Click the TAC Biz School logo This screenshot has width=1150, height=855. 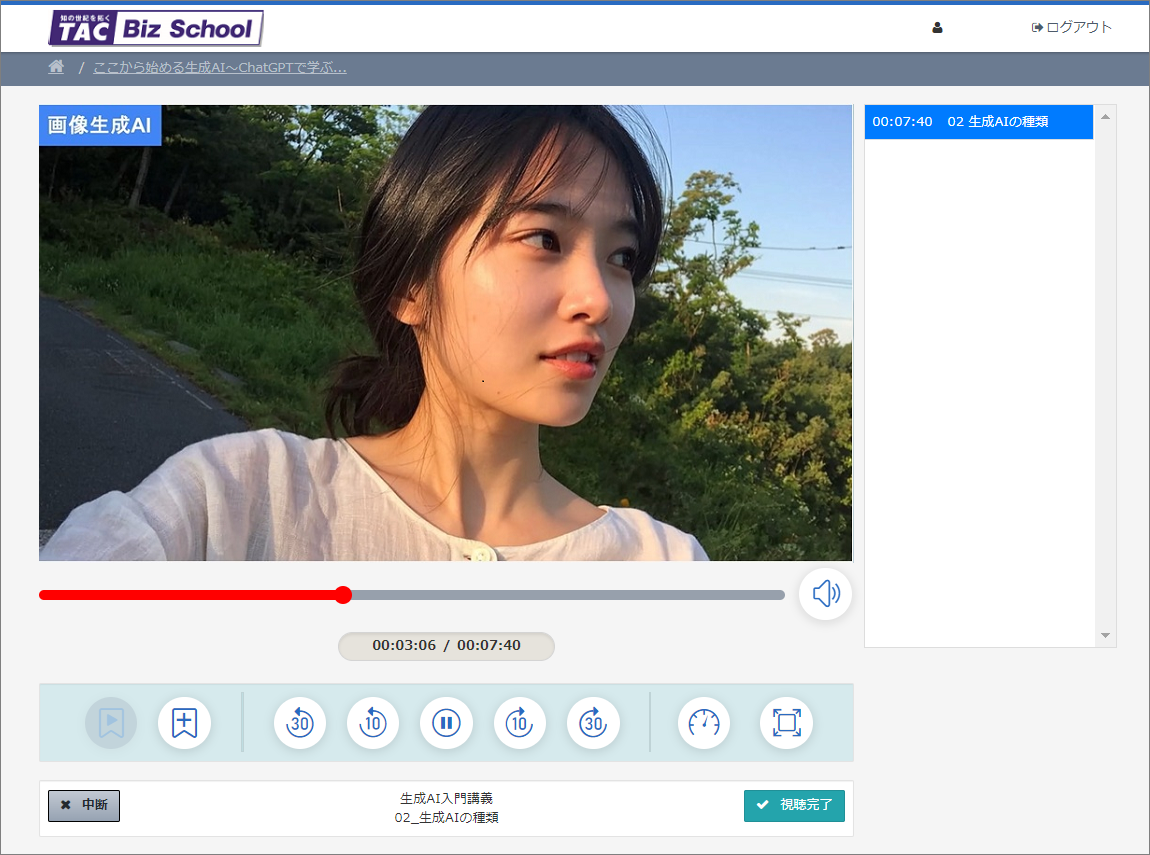[x=156, y=28]
